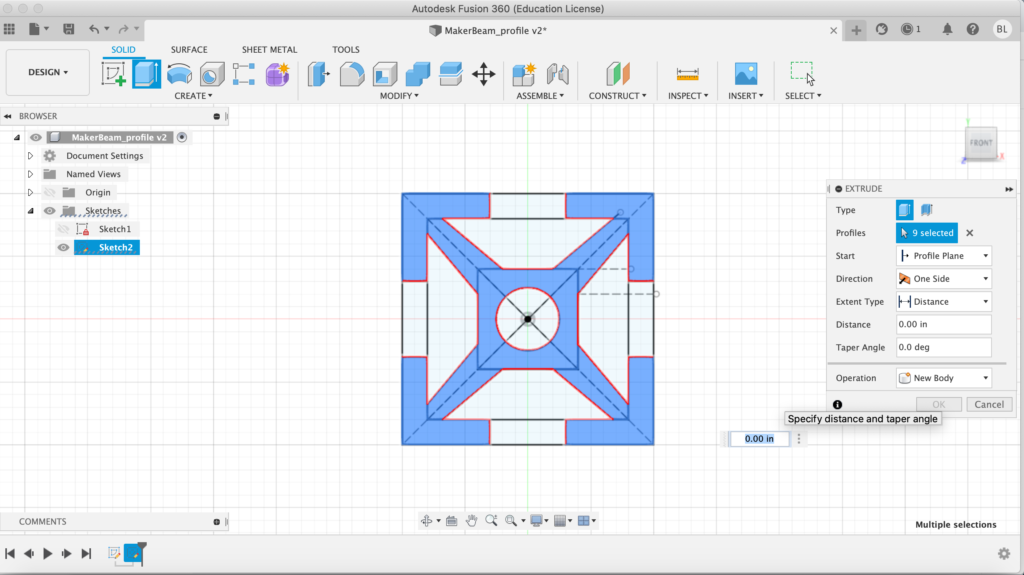Select the Move/Copy arrows icon

483,74
